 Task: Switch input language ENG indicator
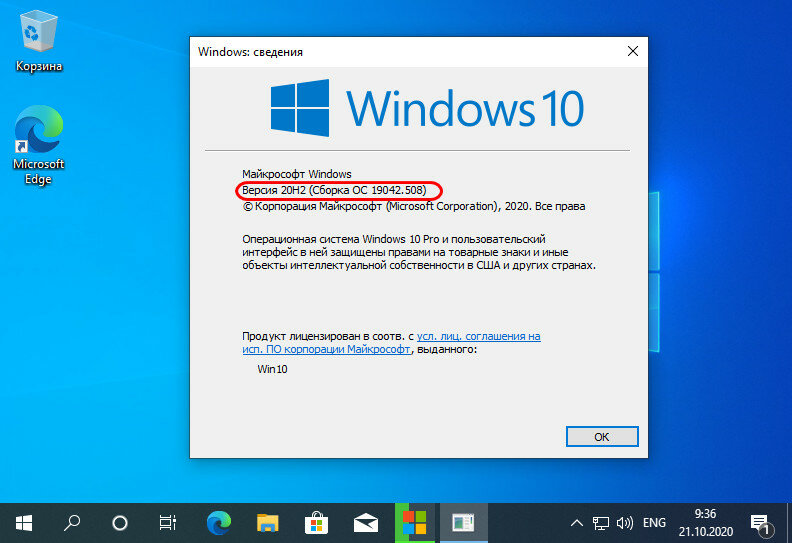click(654, 523)
